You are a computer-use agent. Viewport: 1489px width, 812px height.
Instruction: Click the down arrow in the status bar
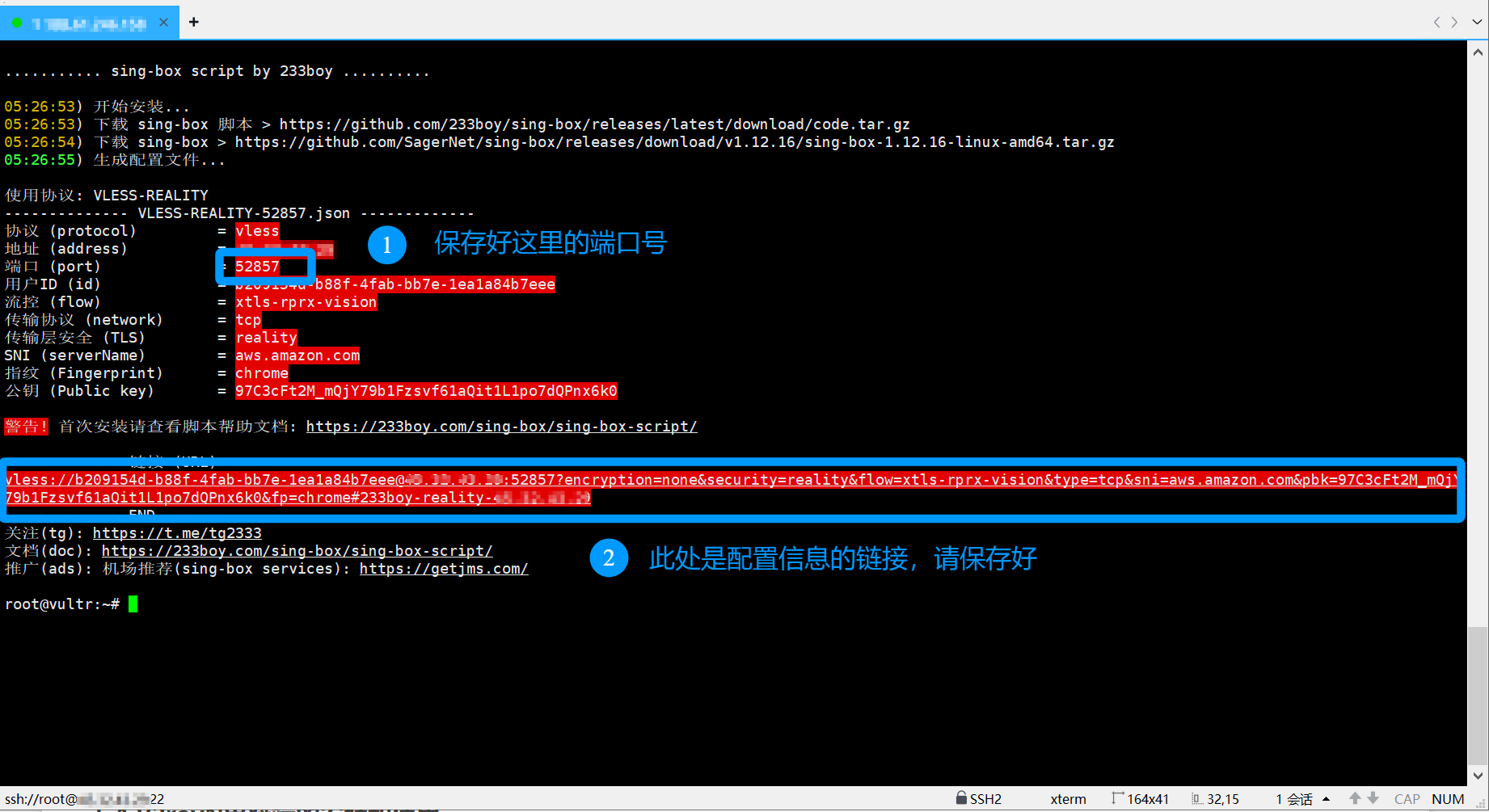[1373, 798]
